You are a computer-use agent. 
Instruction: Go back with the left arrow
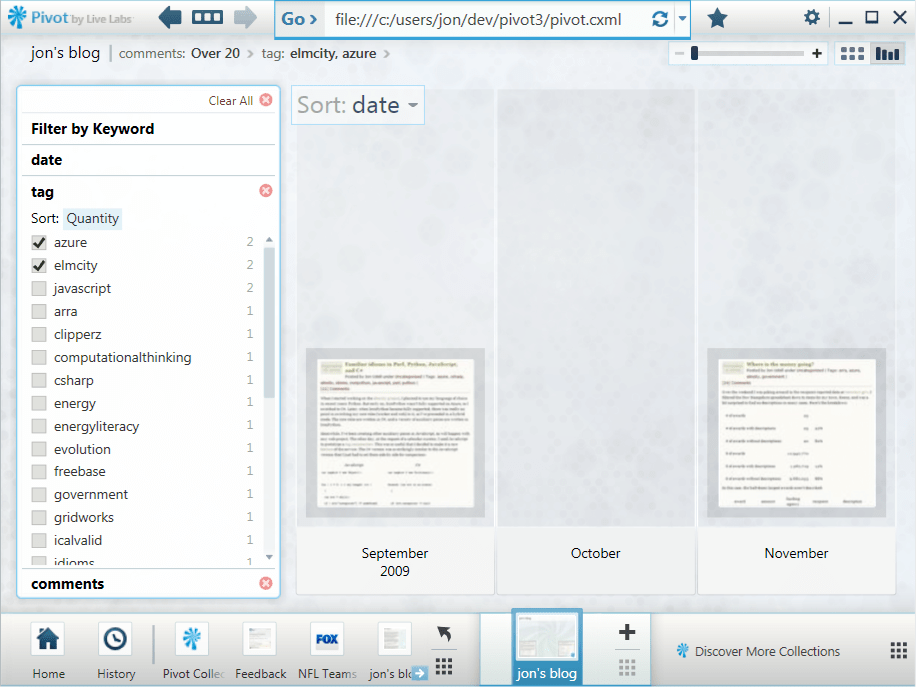coord(170,18)
